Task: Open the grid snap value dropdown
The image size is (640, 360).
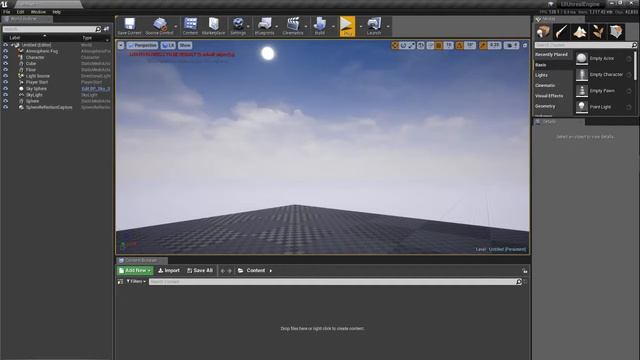Action: coord(449,45)
